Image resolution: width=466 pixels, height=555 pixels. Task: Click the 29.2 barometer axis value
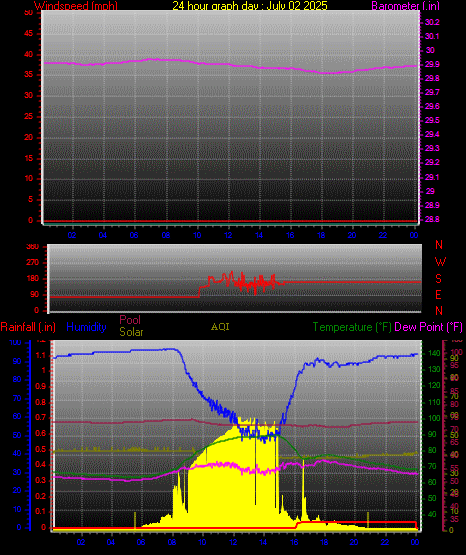[432, 162]
